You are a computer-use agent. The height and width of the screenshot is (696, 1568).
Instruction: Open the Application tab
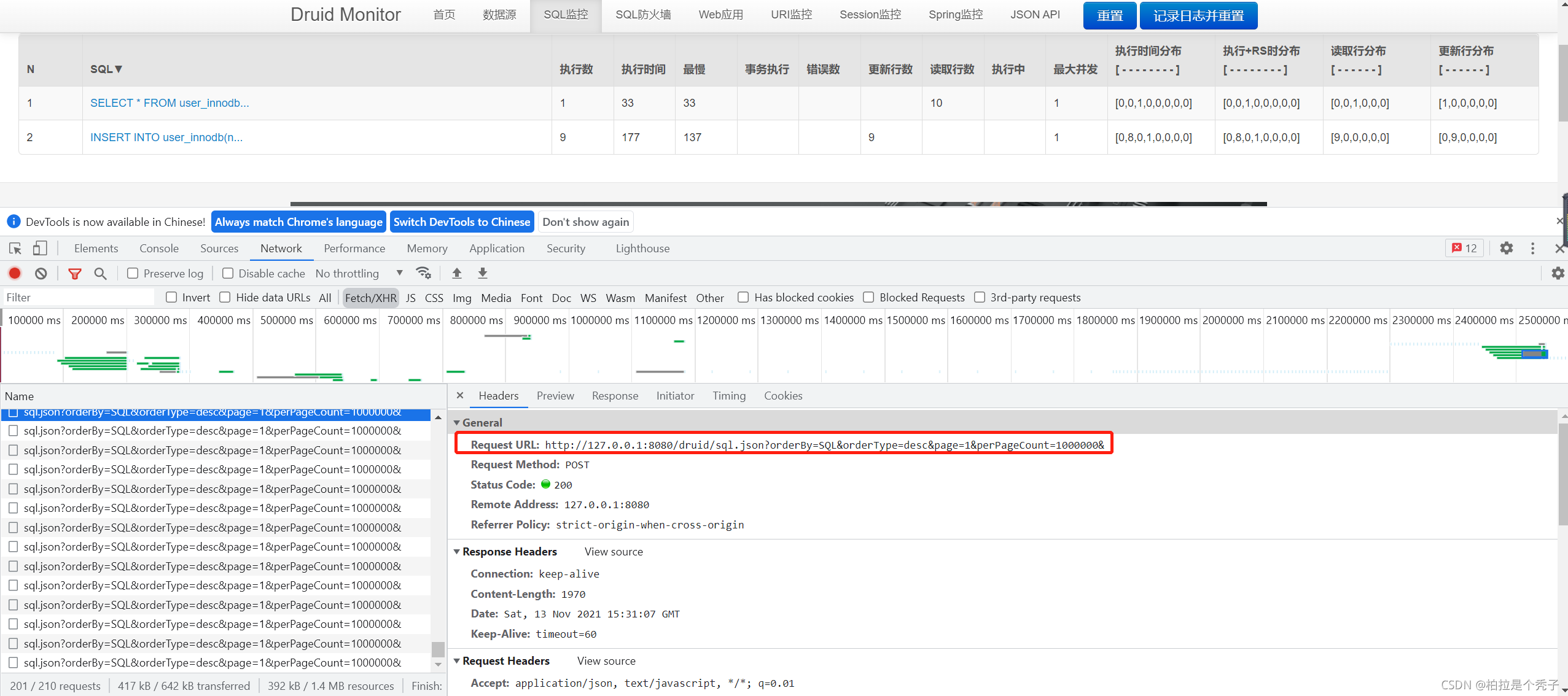(497, 249)
